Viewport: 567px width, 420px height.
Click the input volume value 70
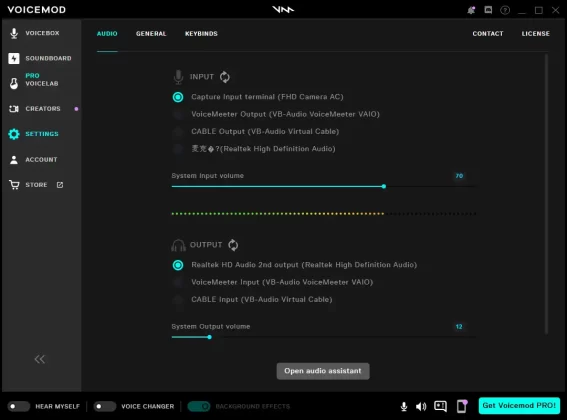(x=459, y=176)
